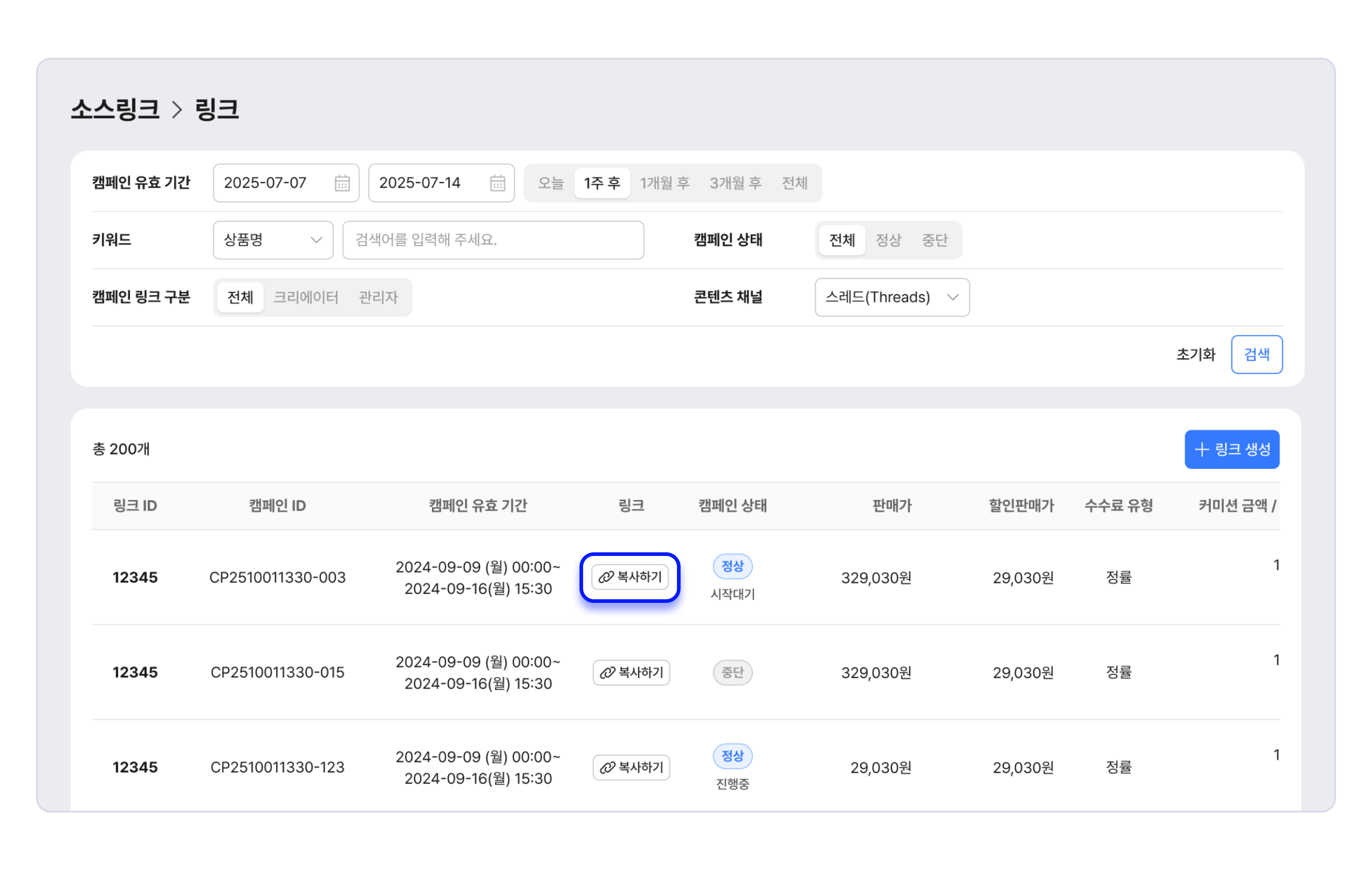Copy link for campaign CP2510011330-015
The image size is (1372, 870).
(x=631, y=672)
